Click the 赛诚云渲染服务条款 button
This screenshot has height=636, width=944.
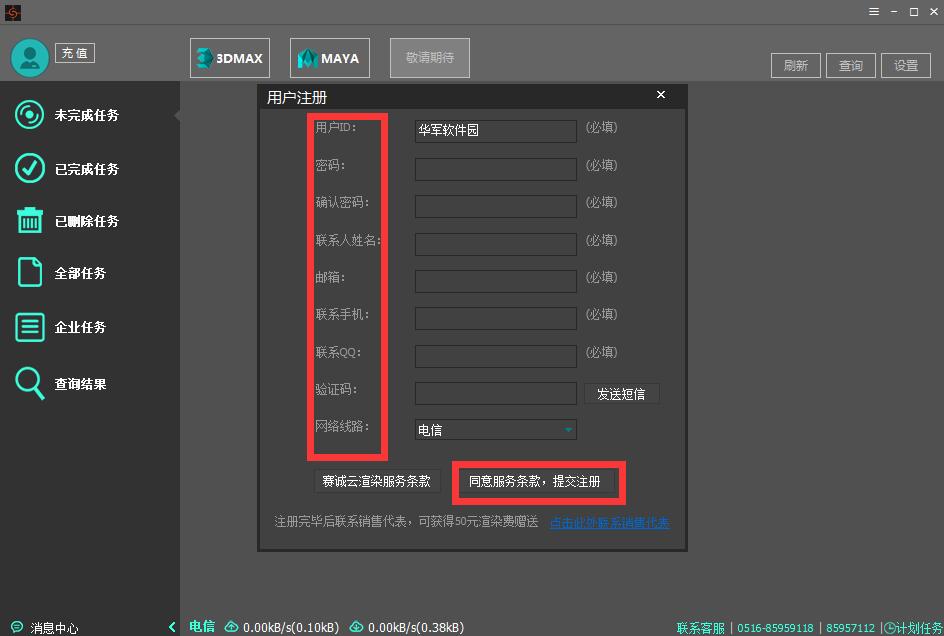tap(377, 481)
